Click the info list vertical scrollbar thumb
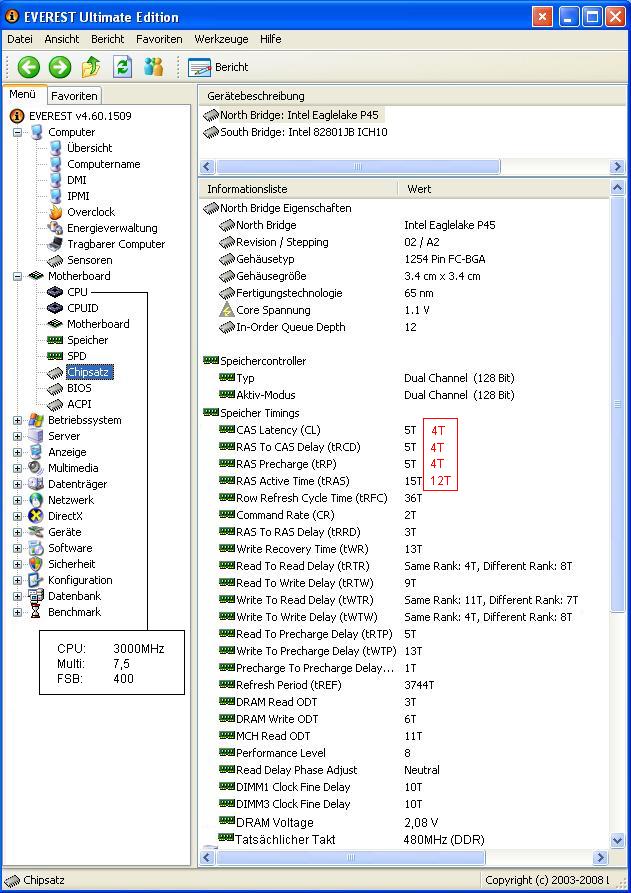This screenshot has width=631, height=893. [x=617, y=404]
